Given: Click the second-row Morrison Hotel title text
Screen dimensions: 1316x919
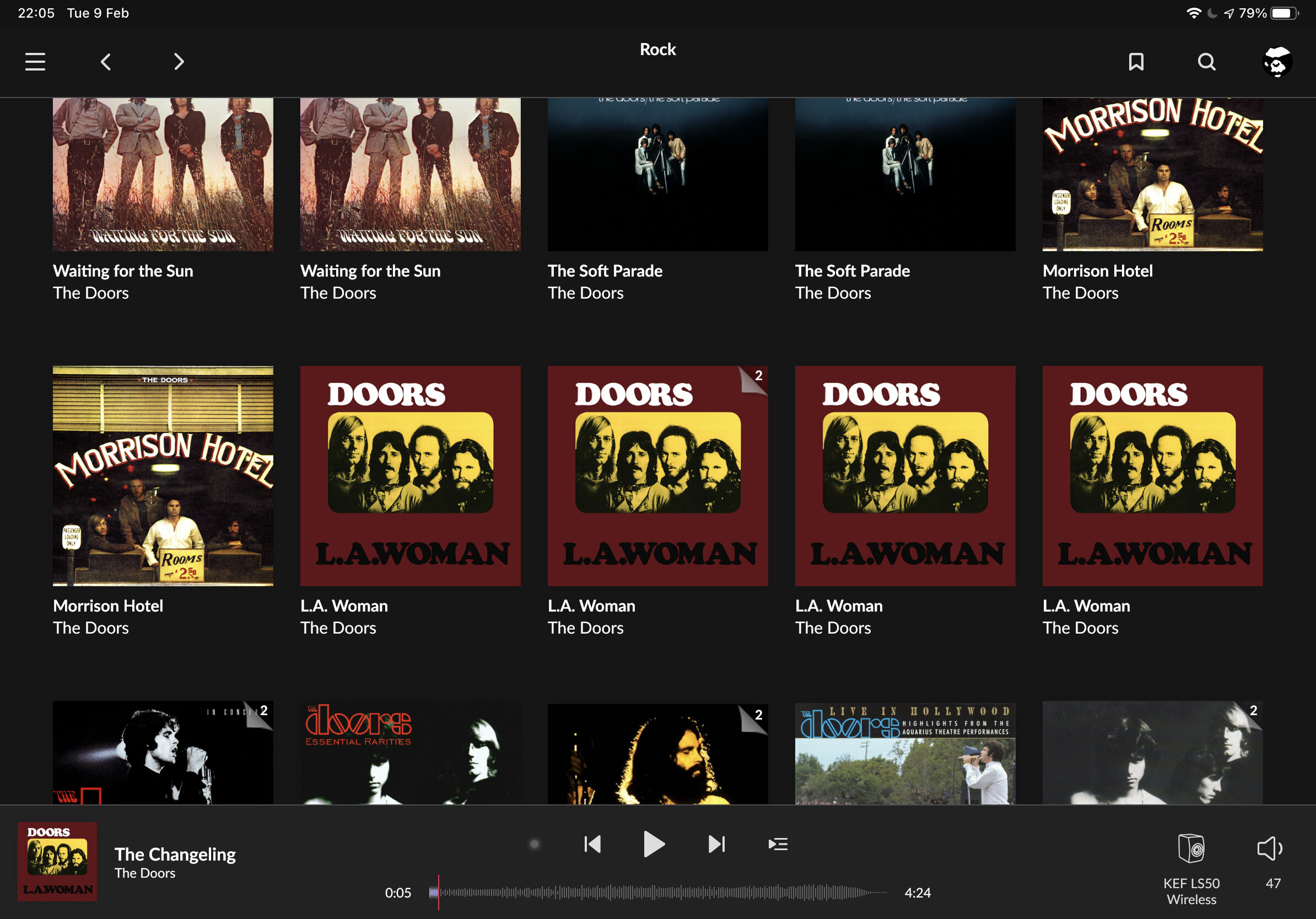Looking at the screenshot, I should tap(108, 606).
